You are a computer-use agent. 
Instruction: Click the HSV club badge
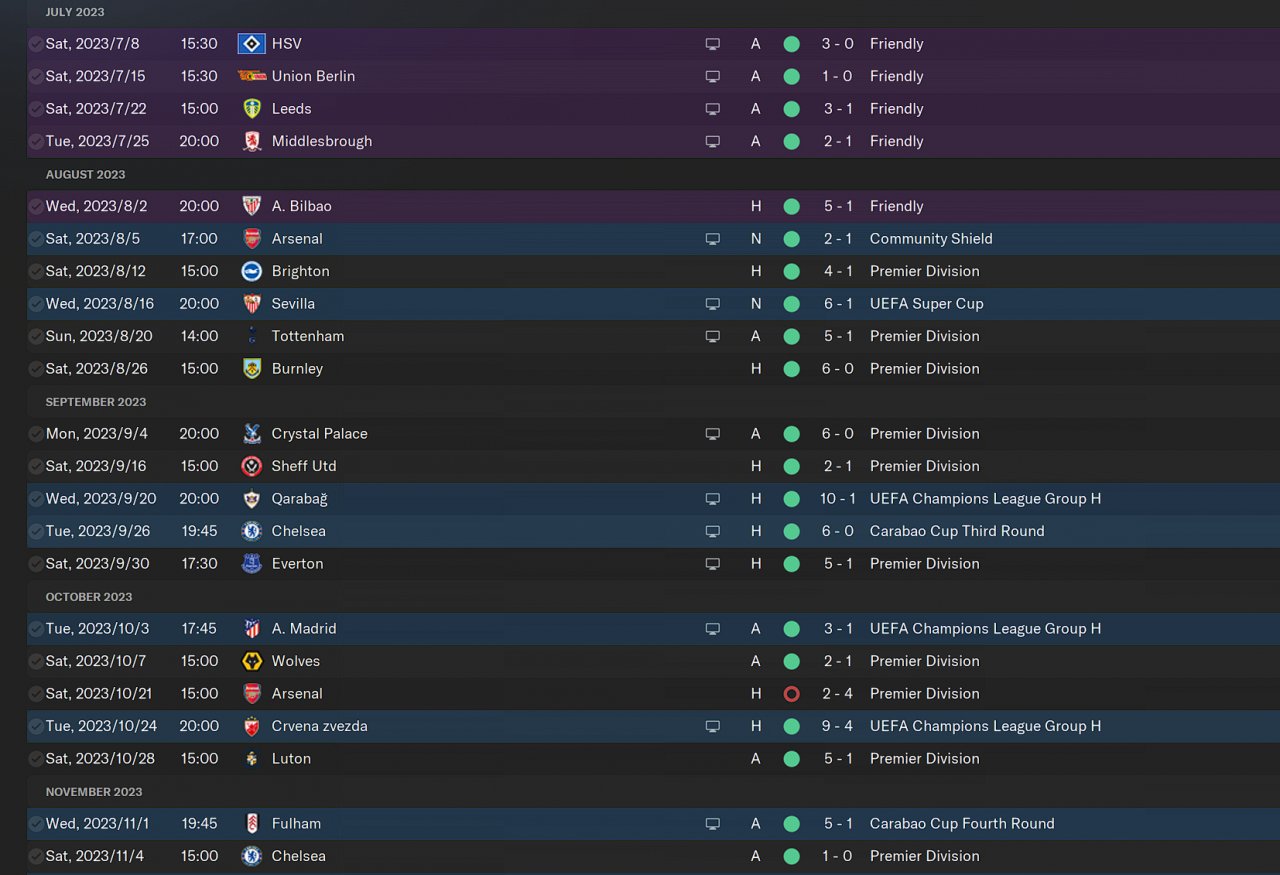pyautogui.click(x=252, y=44)
